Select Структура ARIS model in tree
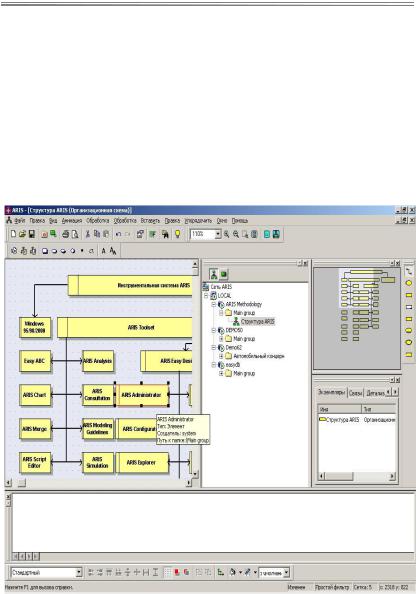Viewport: 416px width, 594px height. [x=257, y=322]
